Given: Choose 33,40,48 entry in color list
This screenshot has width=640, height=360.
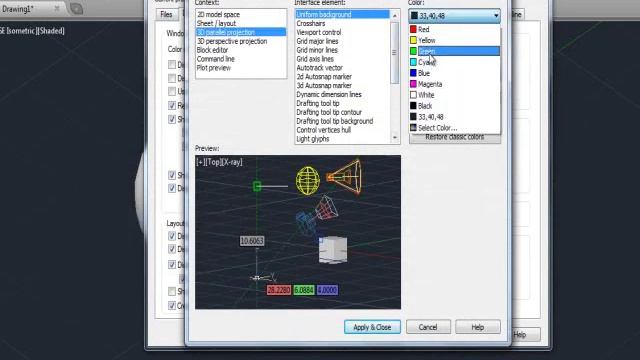Looking at the screenshot, I should [454, 117].
